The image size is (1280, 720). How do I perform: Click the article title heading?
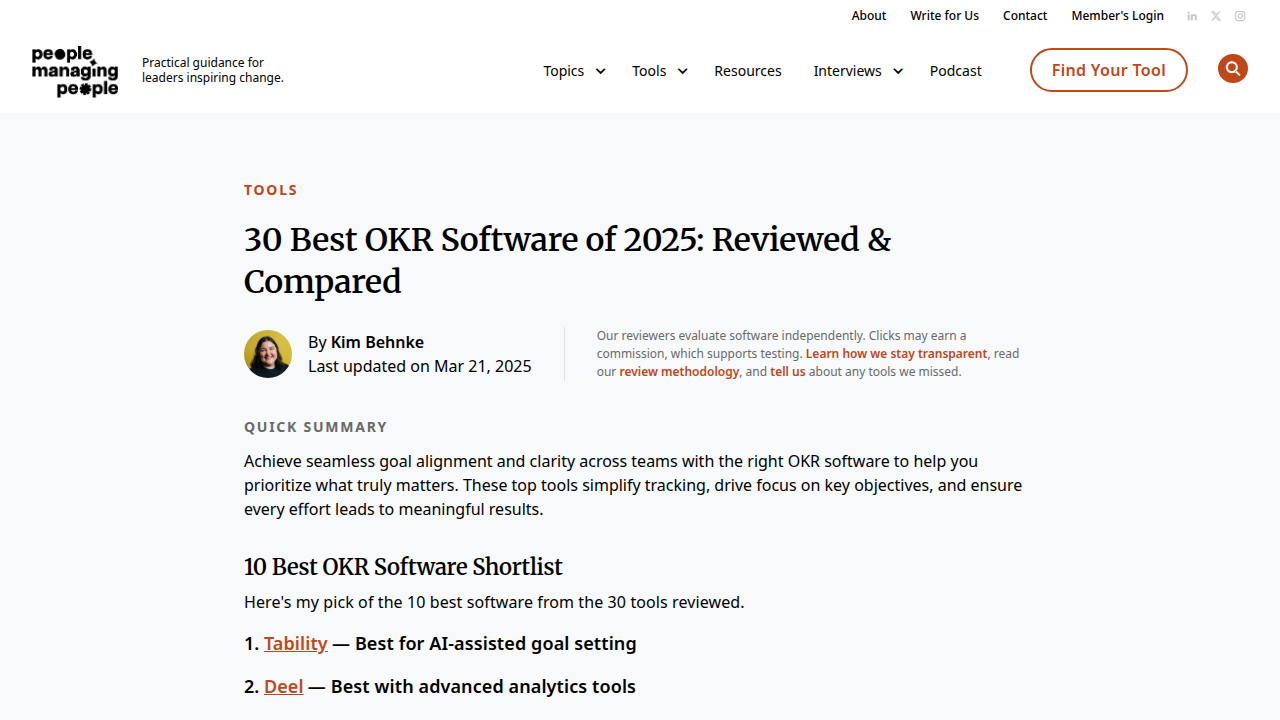tap(567, 260)
